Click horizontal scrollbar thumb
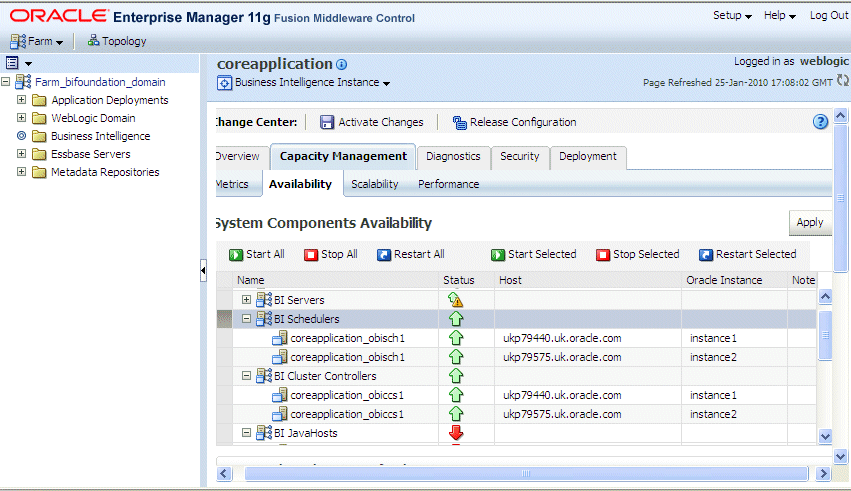This screenshot has width=851, height=491. pyautogui.click(x=526, y=474)
